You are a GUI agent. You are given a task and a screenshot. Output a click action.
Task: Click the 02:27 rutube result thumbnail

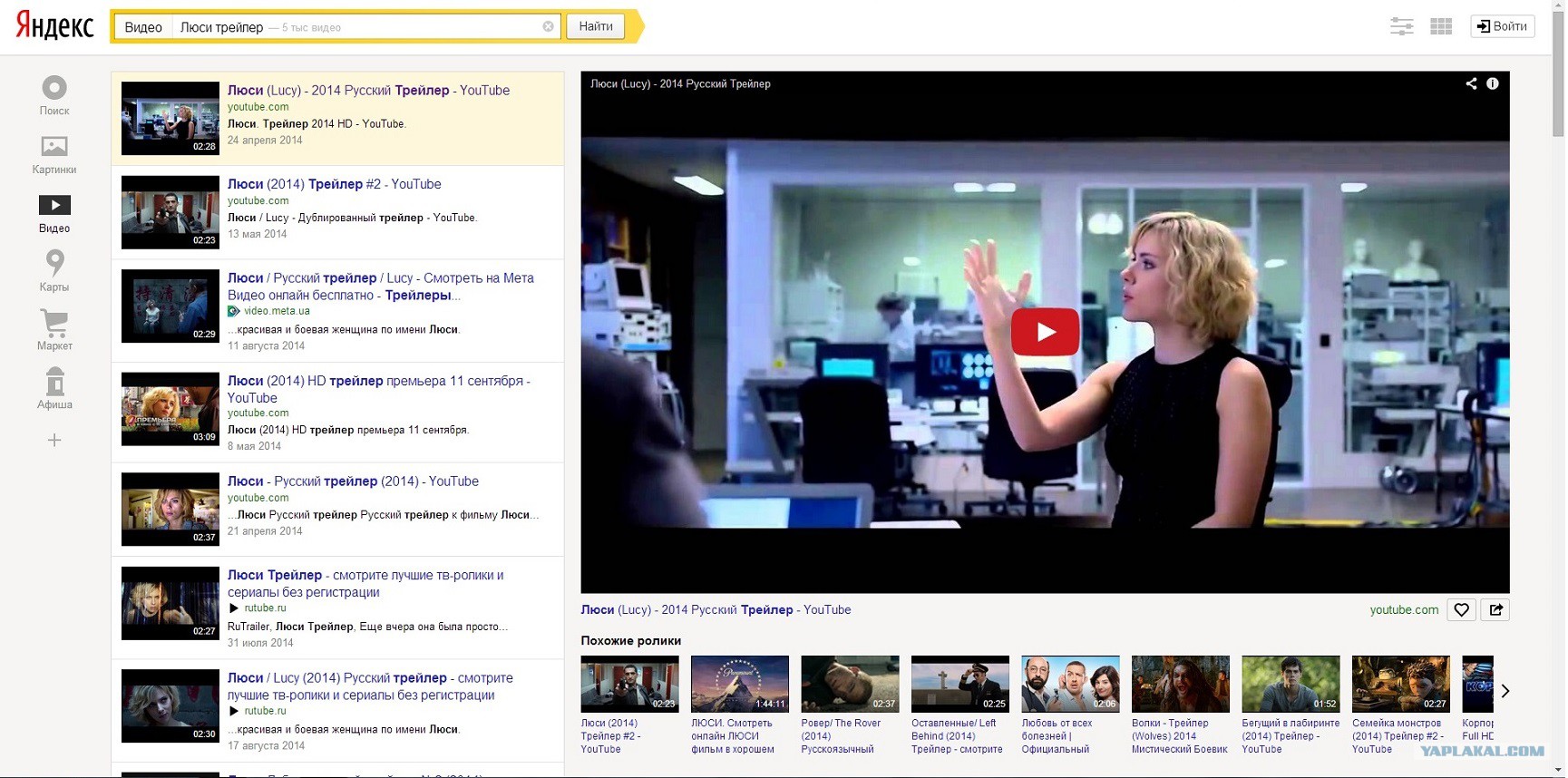[x=170, y=603]
